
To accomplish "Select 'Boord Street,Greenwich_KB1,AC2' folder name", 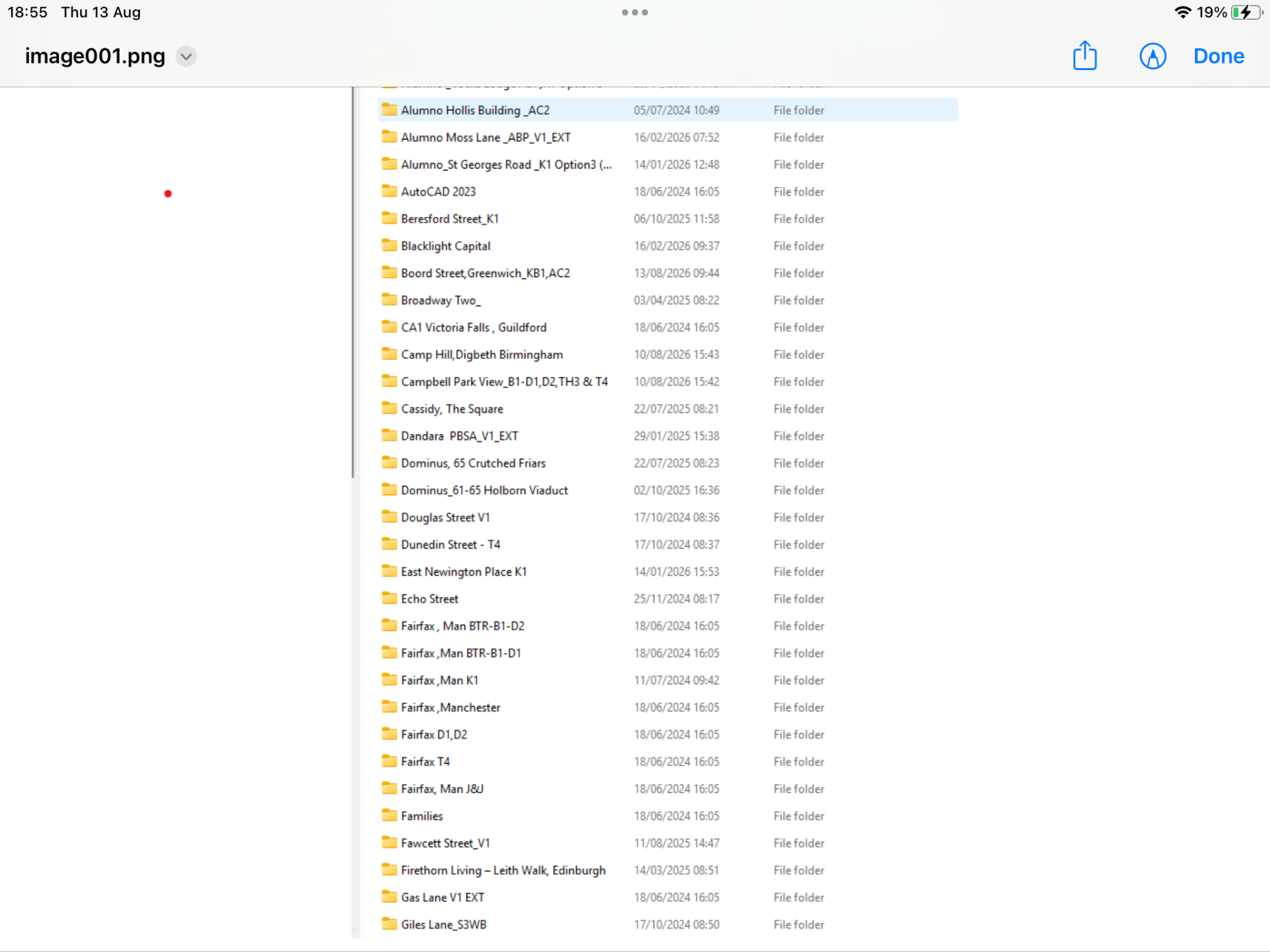I will click(x=486, y=273).
